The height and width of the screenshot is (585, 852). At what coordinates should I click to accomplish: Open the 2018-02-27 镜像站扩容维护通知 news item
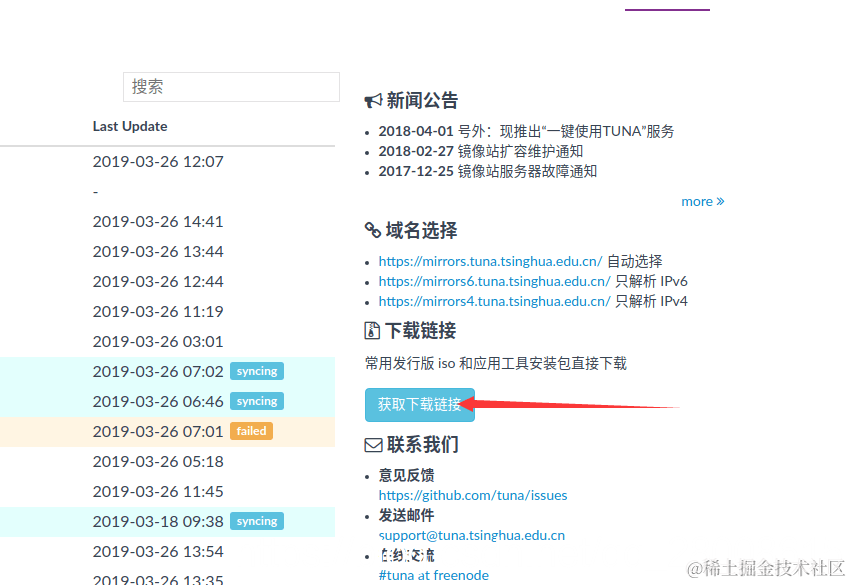(481, 152)
